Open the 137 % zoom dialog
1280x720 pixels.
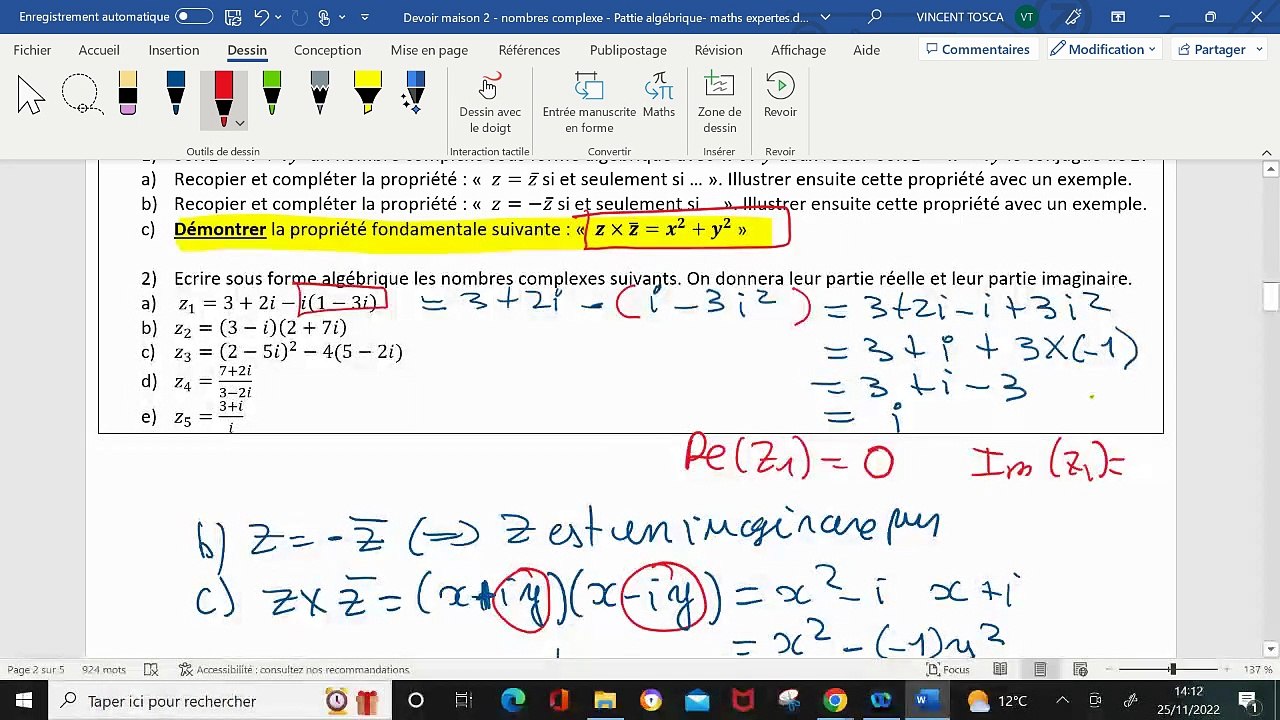[1257, 670]
